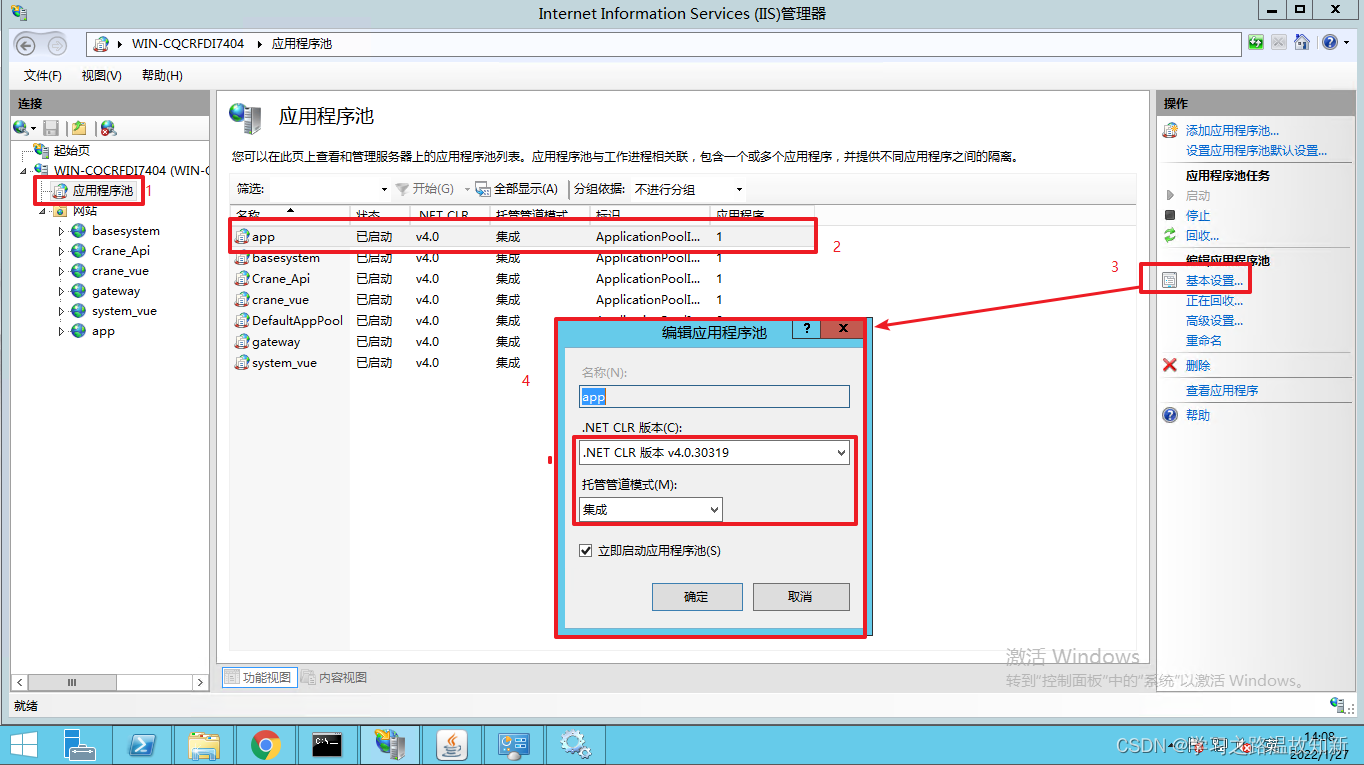Click the filter text input field
The width and height of the screenshot is (1364, 765).
point(322,189)
